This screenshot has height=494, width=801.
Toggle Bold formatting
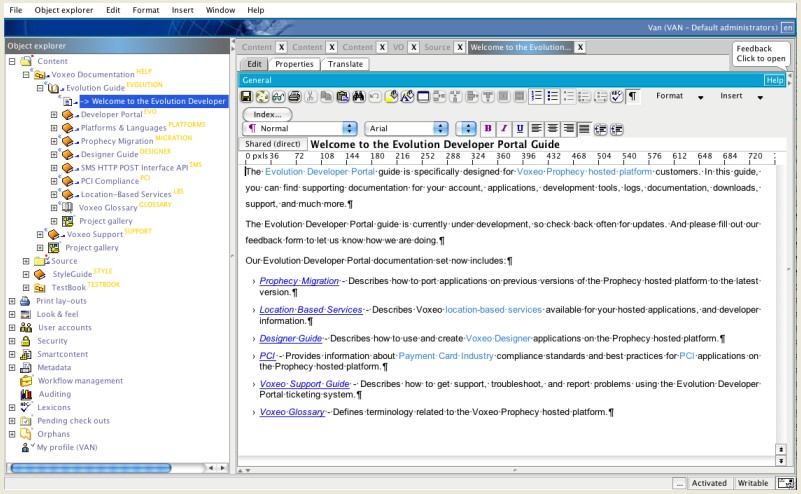488,129
